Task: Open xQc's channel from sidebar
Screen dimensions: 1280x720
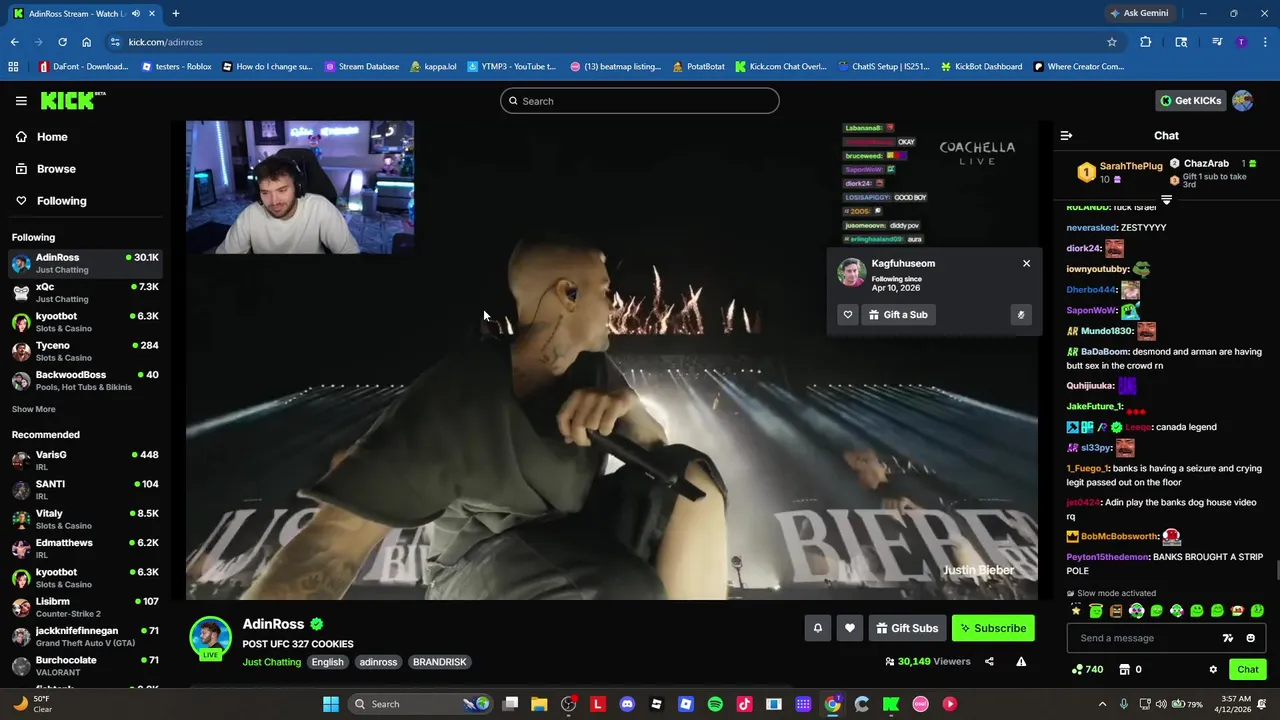Action: [84, 292]
